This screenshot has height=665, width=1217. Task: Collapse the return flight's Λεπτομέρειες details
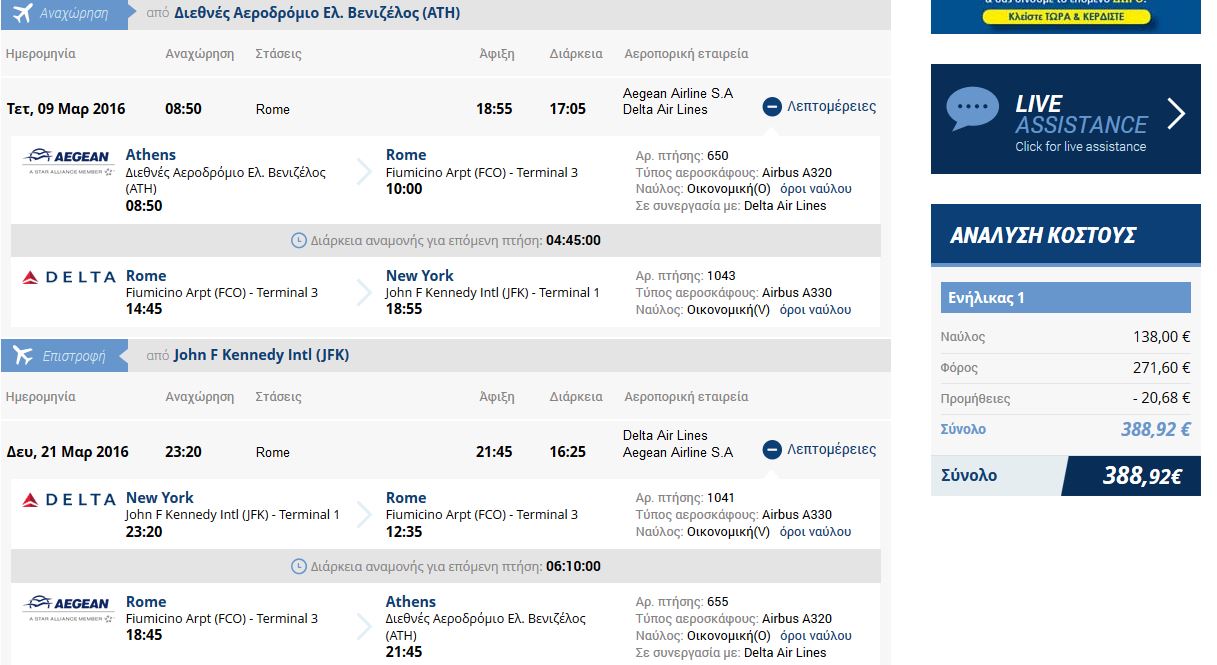819,449
